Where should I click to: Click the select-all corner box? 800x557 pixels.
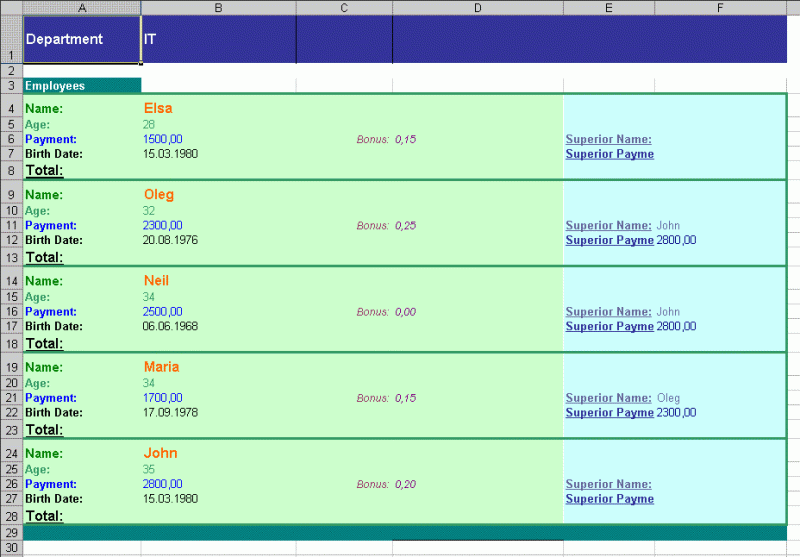click(11, 8)
